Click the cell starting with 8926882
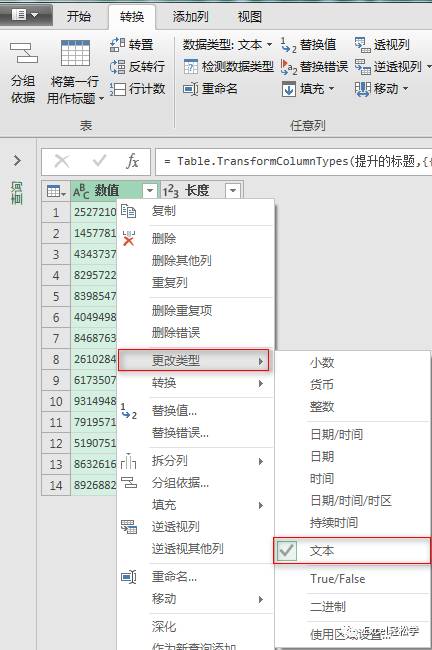This screenshot has width=432, height=650. [95, 485]
